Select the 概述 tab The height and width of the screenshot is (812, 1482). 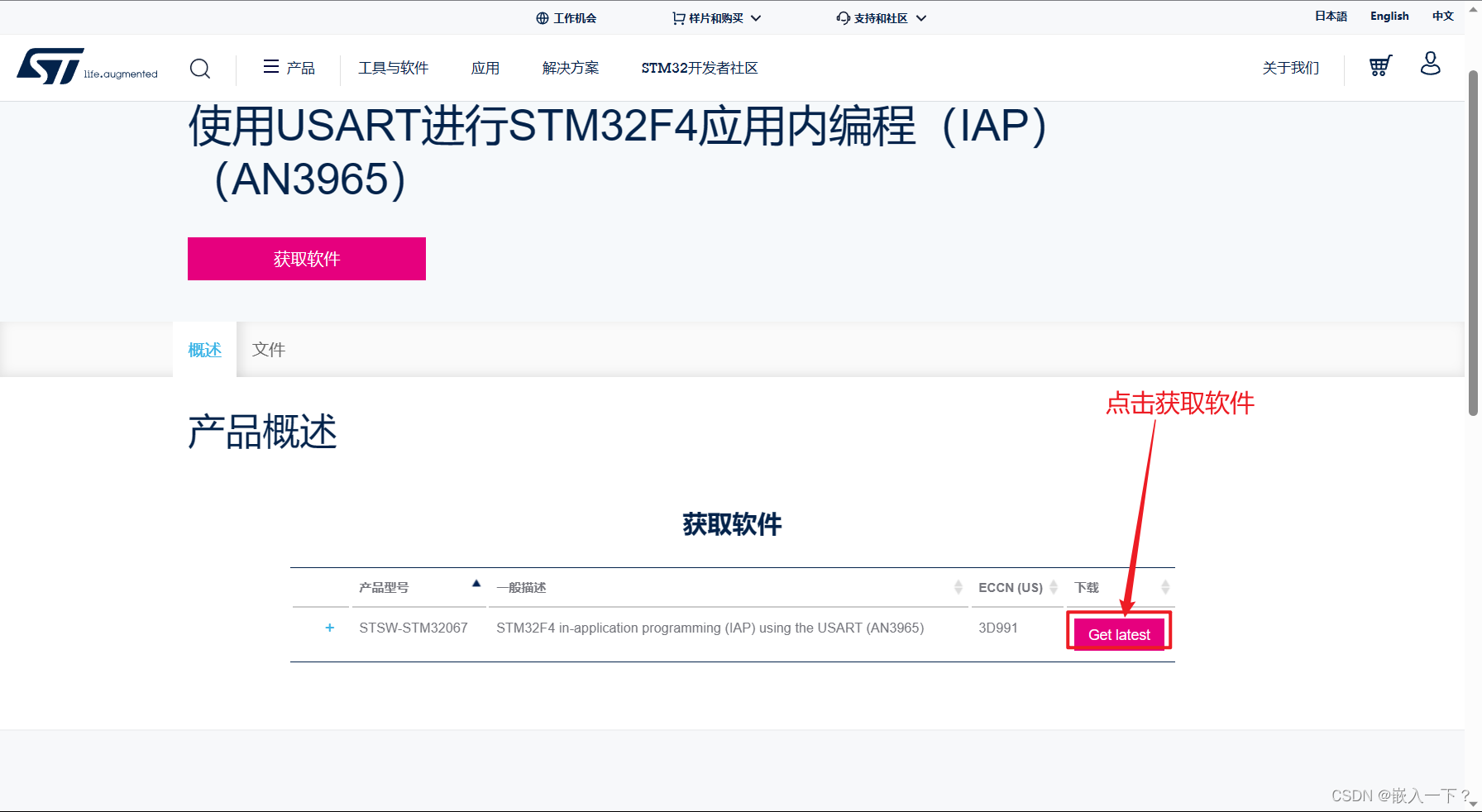point(205,350)
